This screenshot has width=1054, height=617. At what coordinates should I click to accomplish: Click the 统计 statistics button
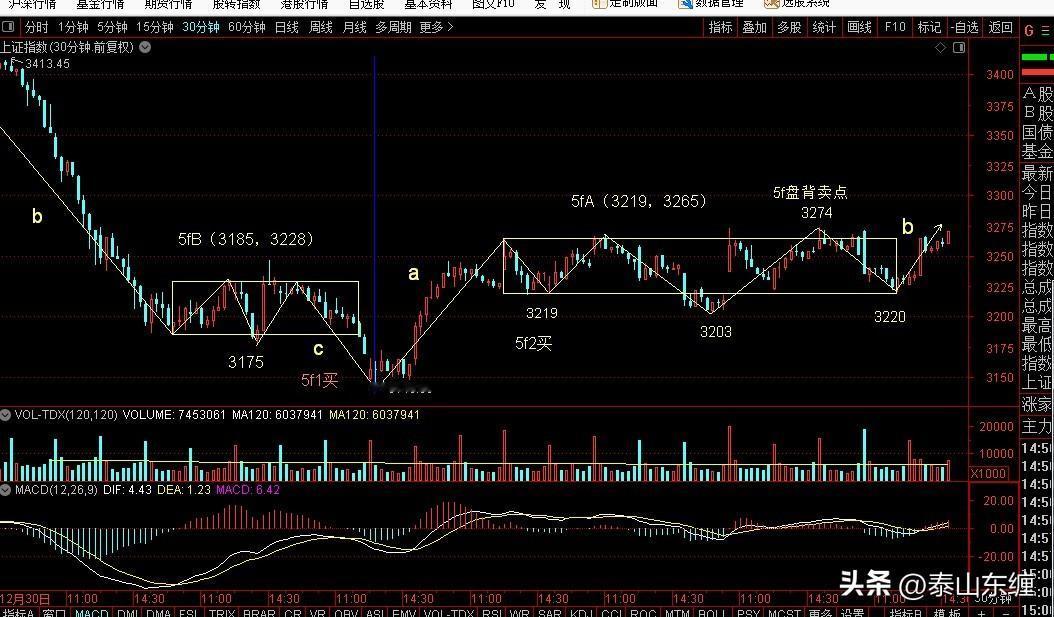[x=824, y=28]
